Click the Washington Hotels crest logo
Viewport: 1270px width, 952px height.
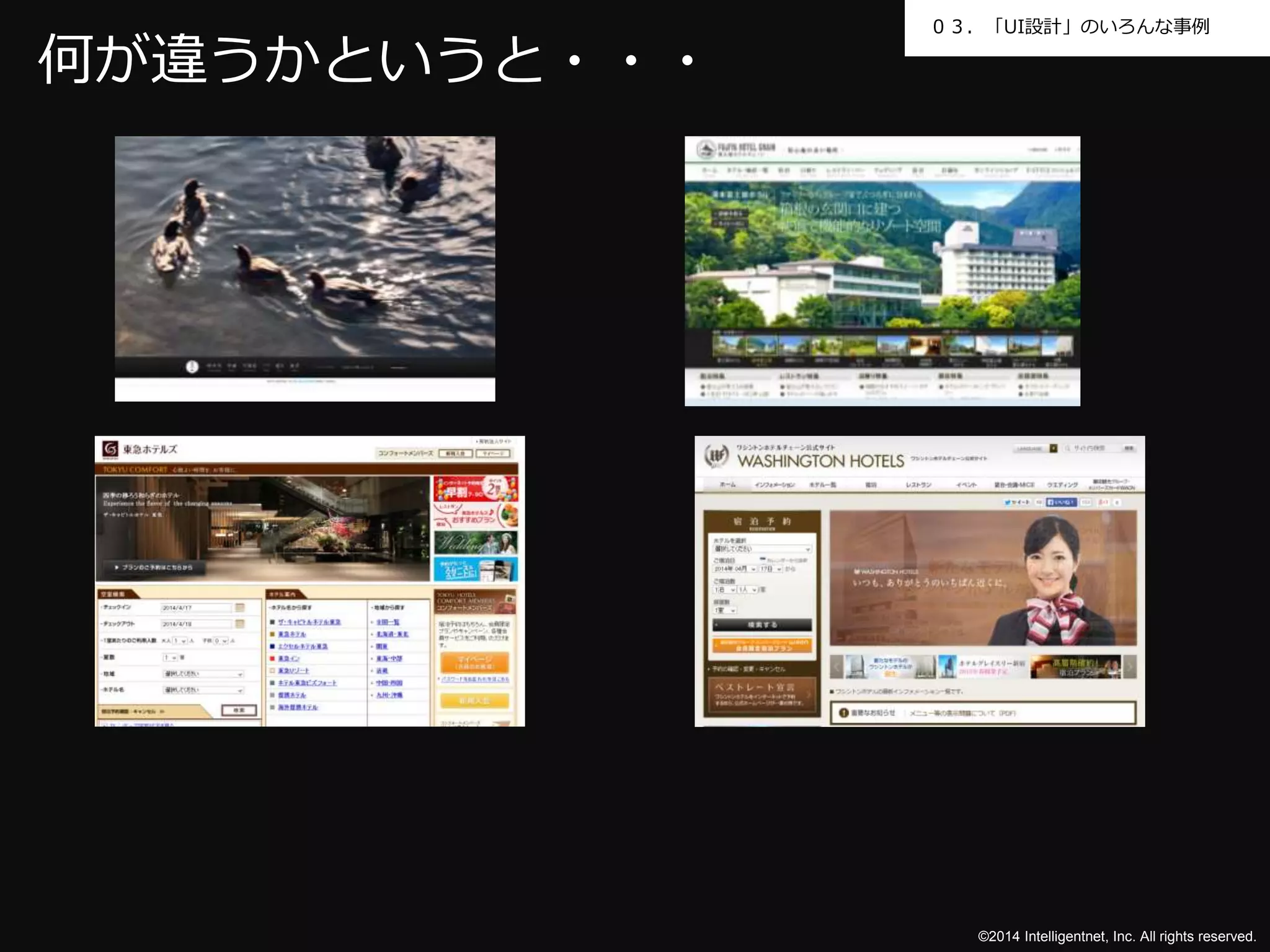tap(716, 456)
